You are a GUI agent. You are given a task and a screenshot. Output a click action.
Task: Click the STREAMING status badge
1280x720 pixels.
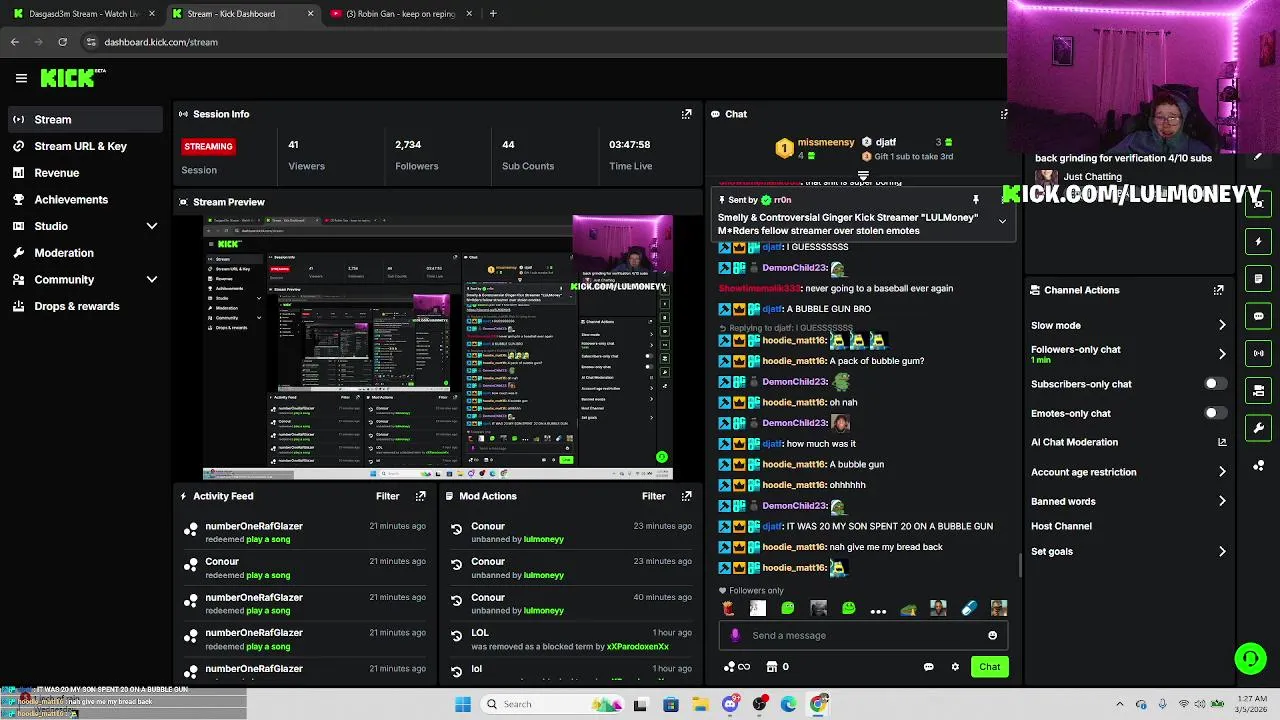coord(208,146)
